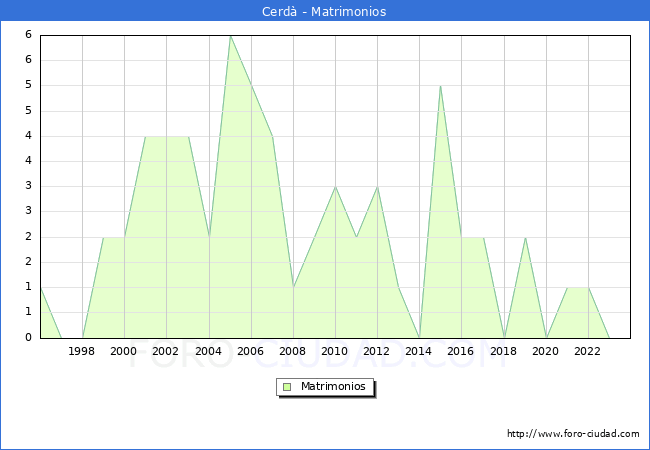The image size is (650, 450).
Task: Click the 2006 x-axis label
Action: point(250,351)
